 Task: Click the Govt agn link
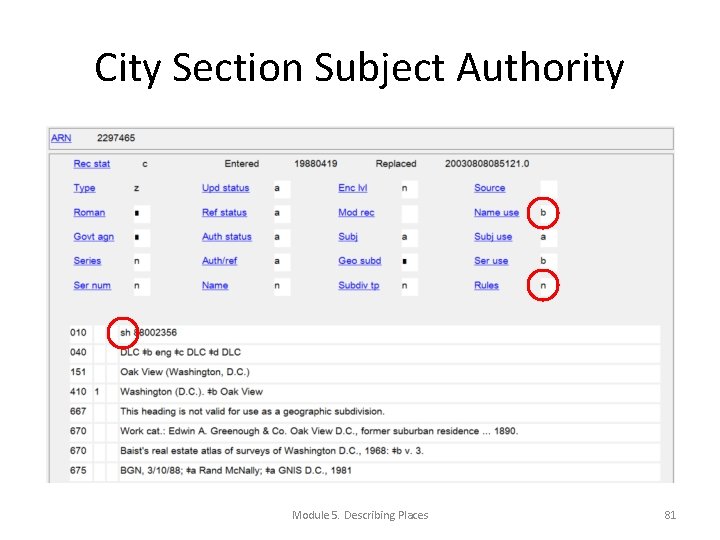(94, 237)
